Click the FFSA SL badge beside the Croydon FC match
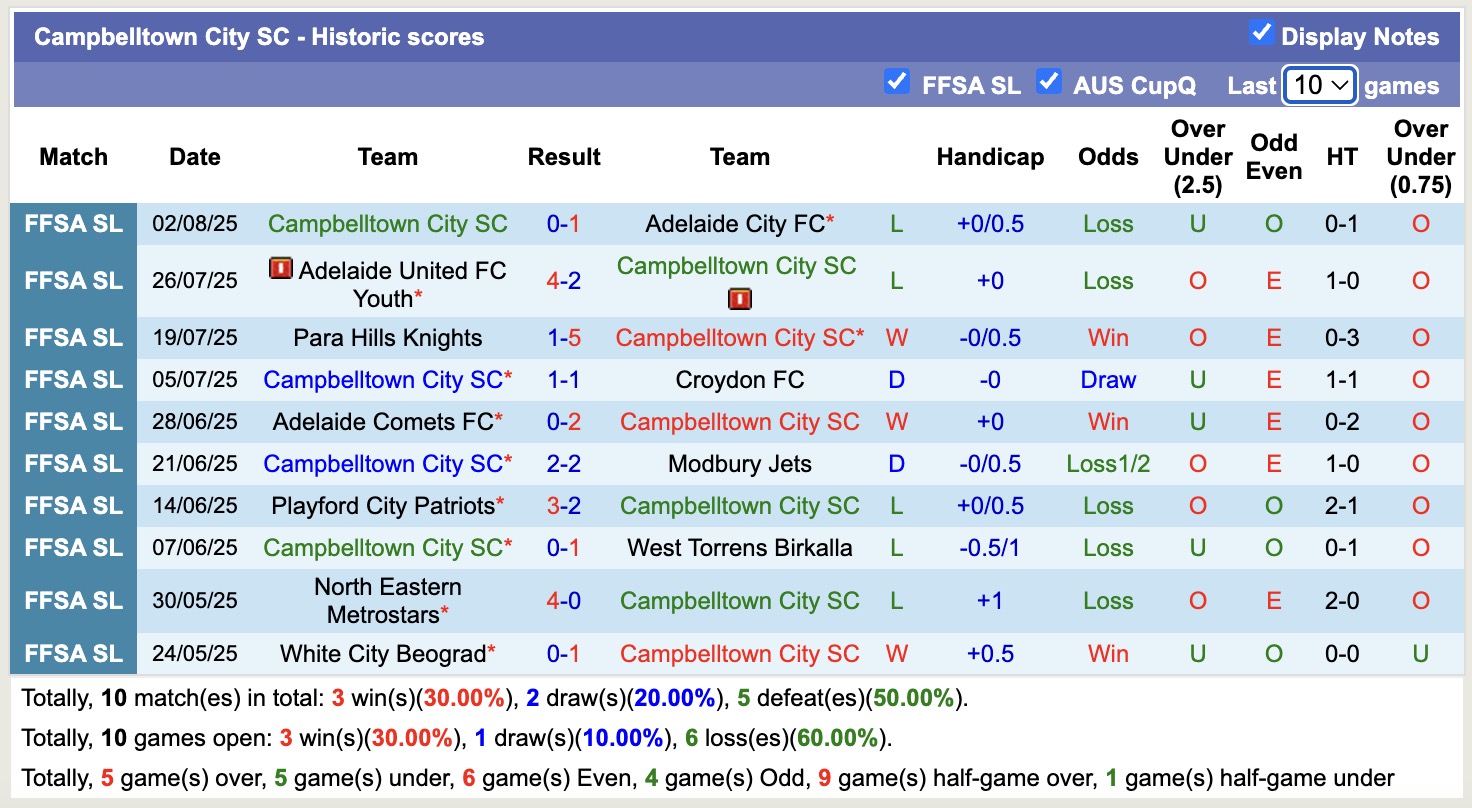Viewport: 1472px width, 808px height. point(74,380)
